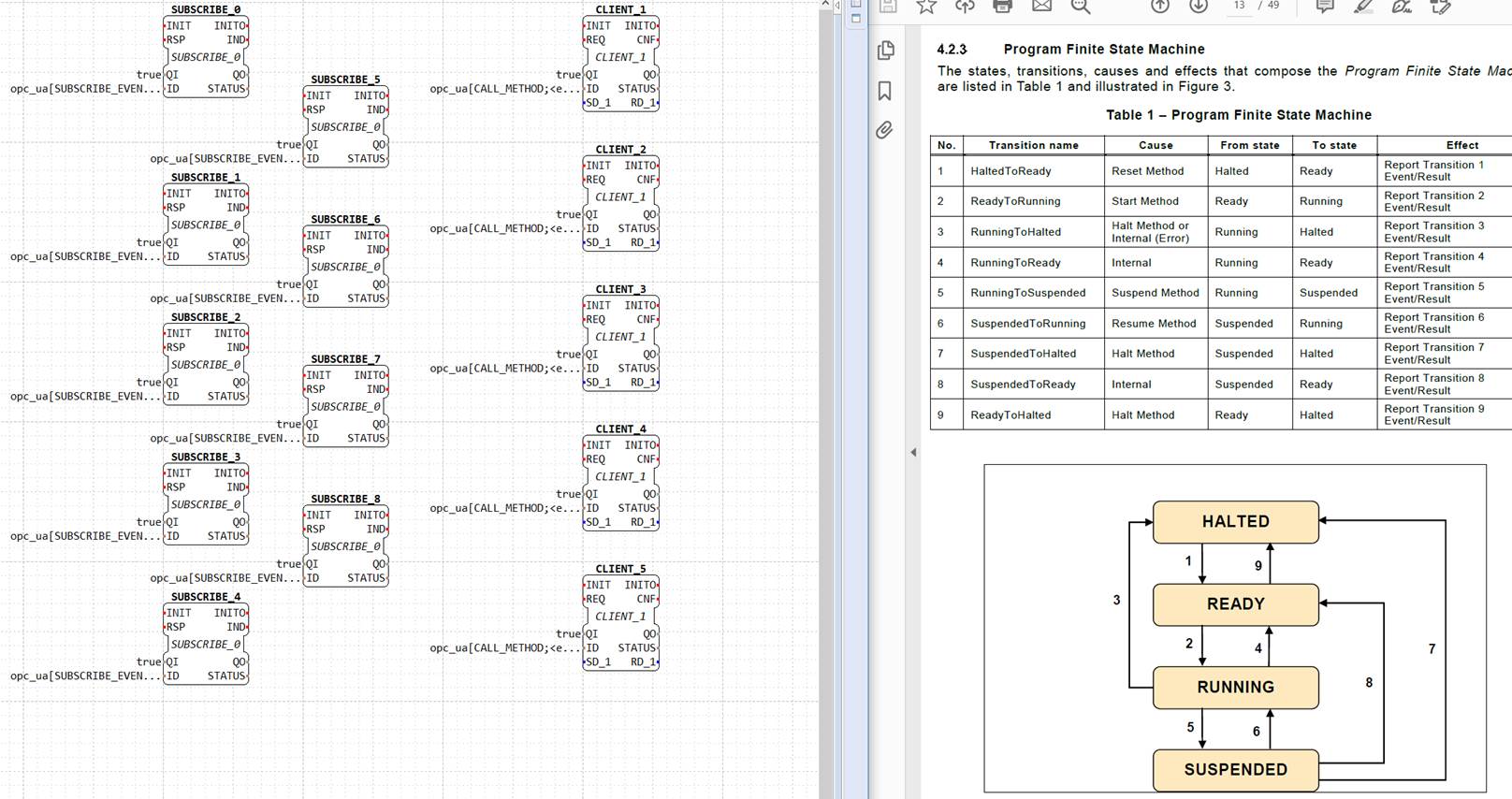Go to previous page with up arrow

1160,6
